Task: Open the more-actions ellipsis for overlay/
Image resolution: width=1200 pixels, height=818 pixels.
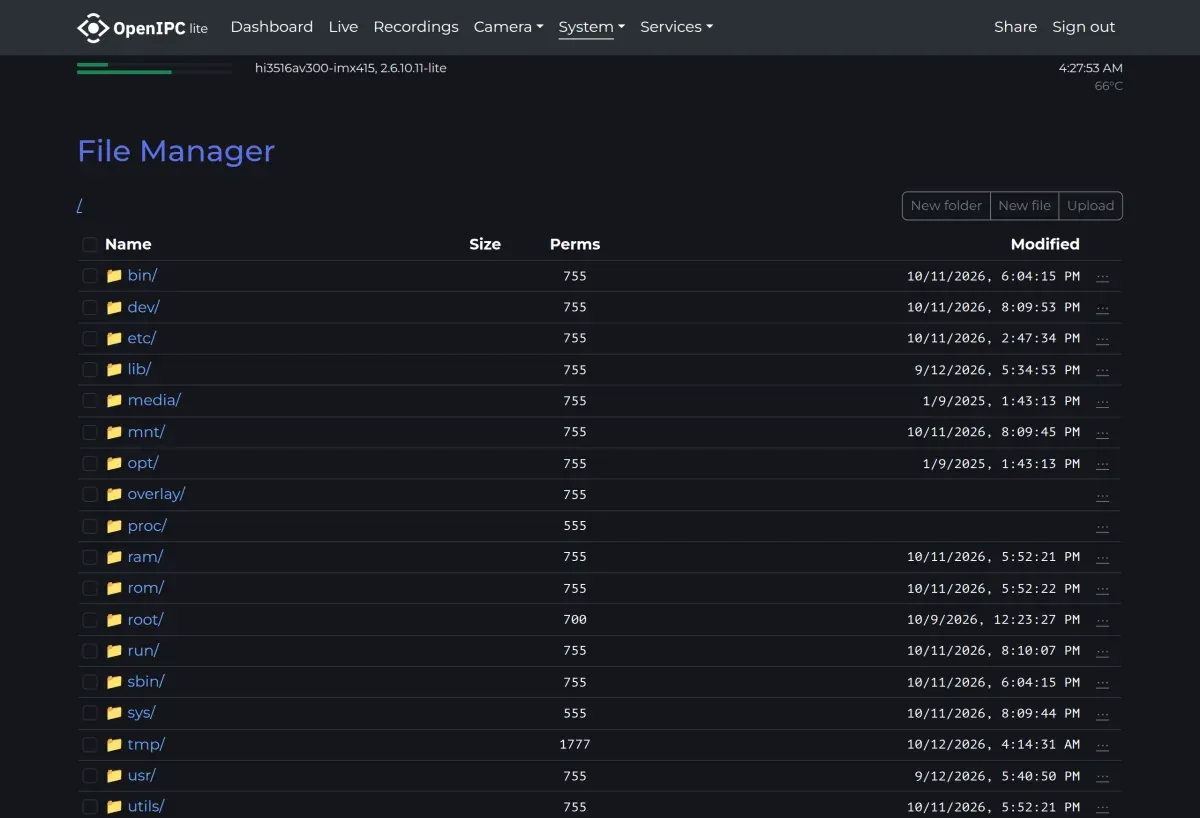Action: [x=1102, y=494]
